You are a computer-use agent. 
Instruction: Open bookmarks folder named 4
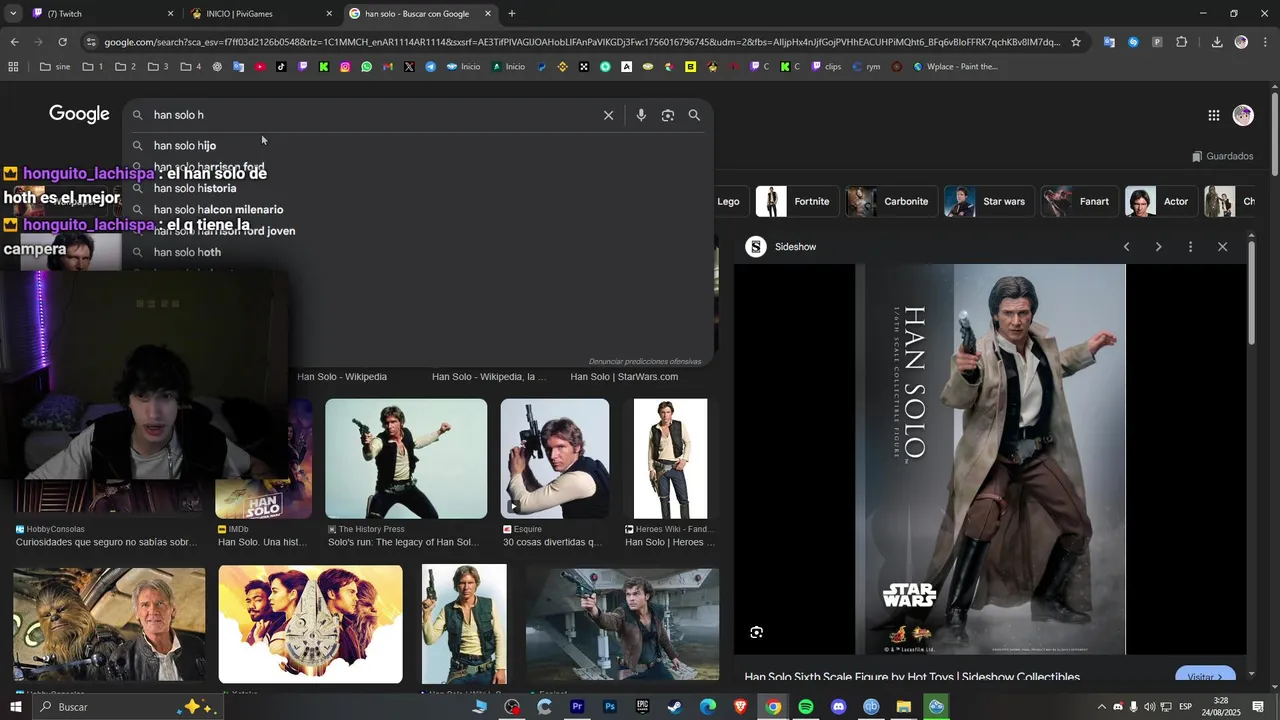coord(191,67)
